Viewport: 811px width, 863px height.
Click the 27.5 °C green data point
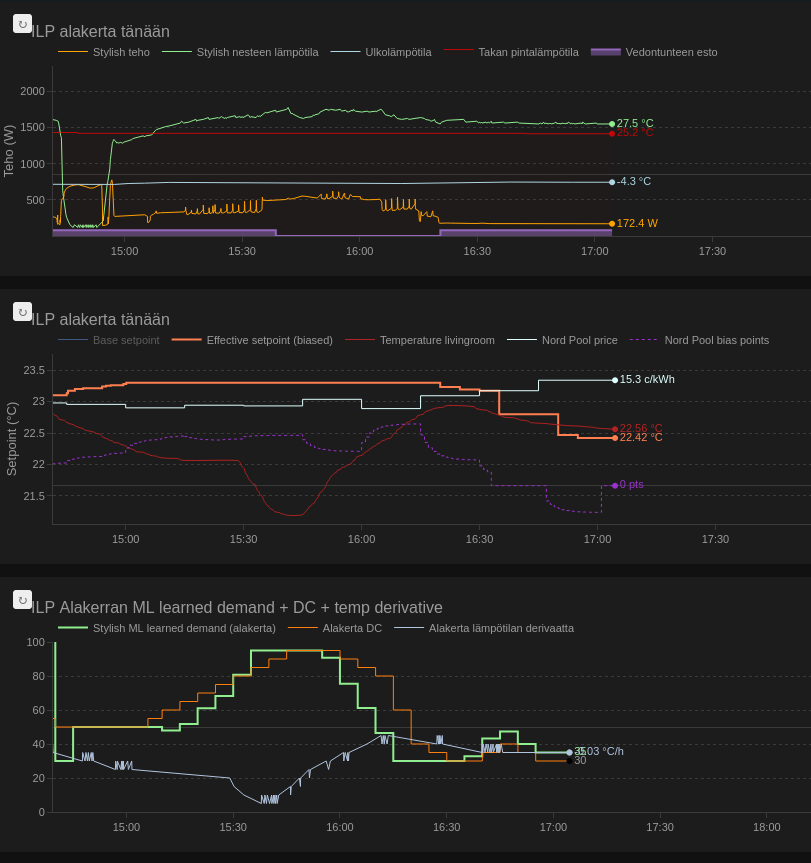point(612,124)
